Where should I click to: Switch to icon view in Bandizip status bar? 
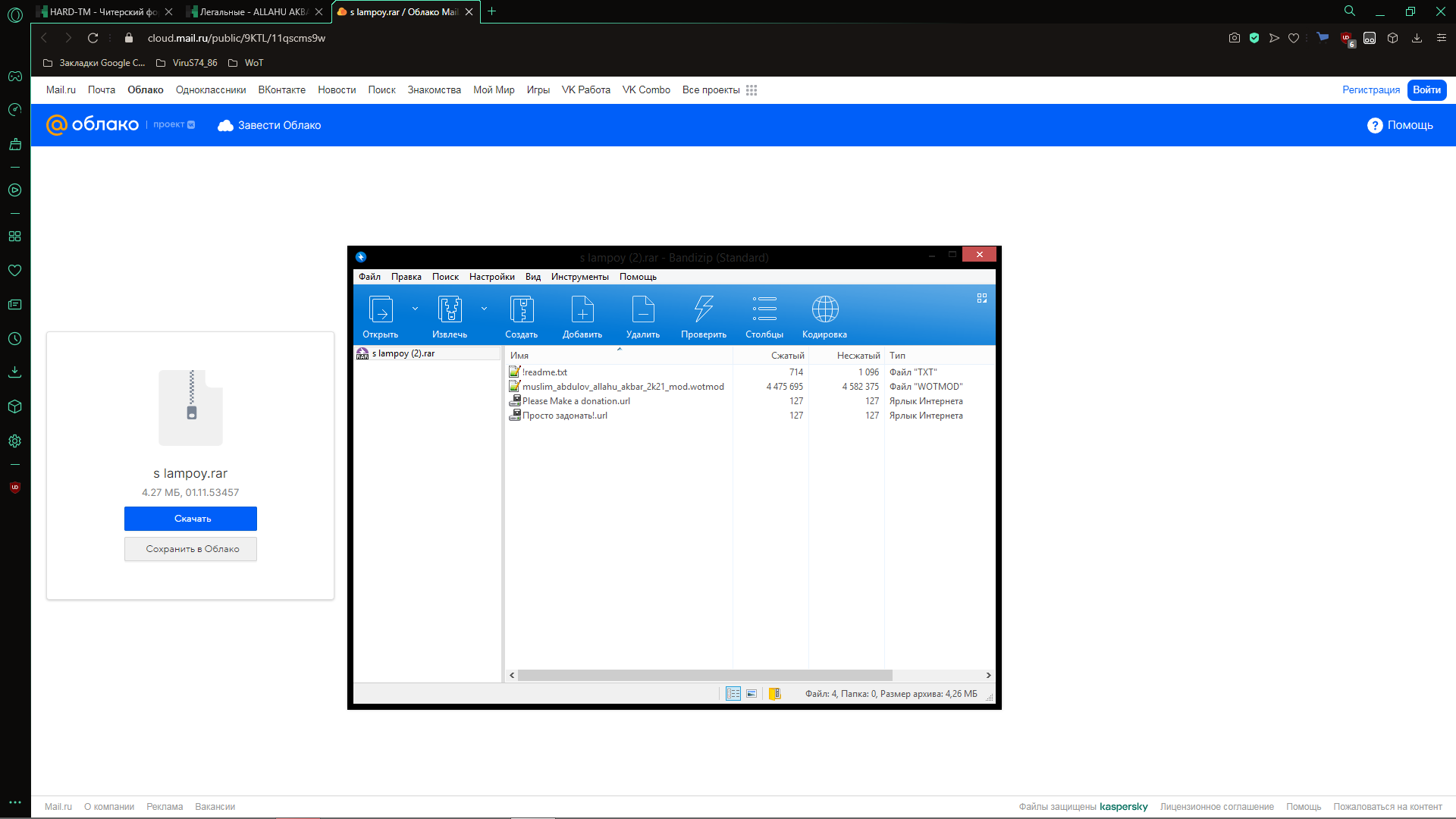point(752,693)
